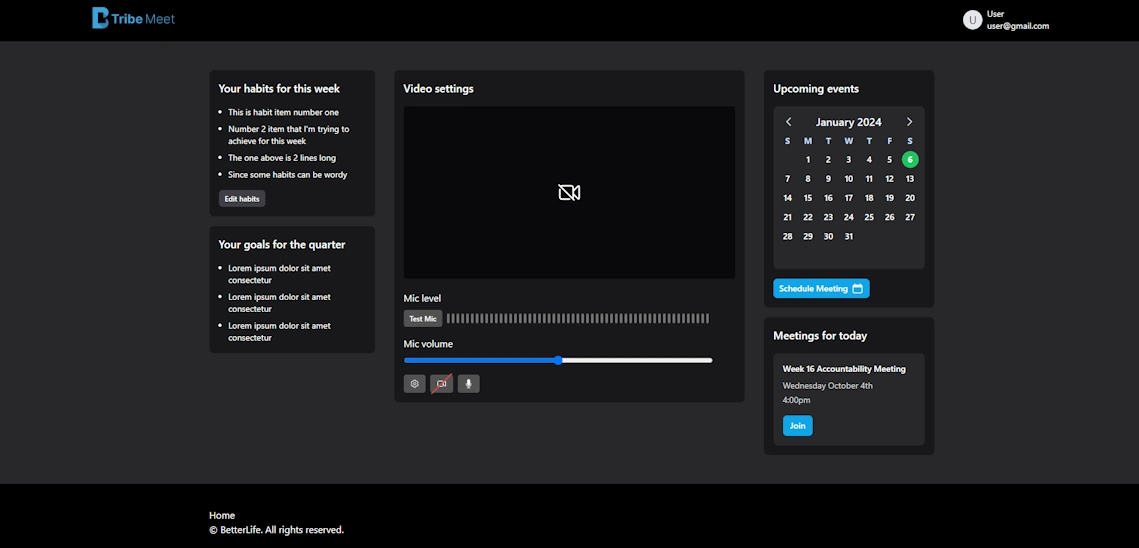1139x548 pixels.
Task: Go to next month in calendar
Action: [x=909, y=122]
